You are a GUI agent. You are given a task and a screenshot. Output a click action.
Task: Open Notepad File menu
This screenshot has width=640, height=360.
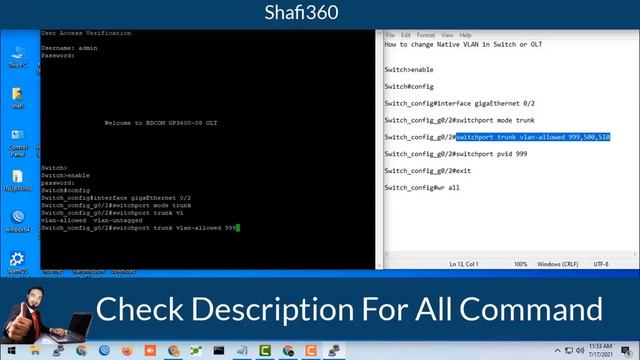tap(390, 35)
